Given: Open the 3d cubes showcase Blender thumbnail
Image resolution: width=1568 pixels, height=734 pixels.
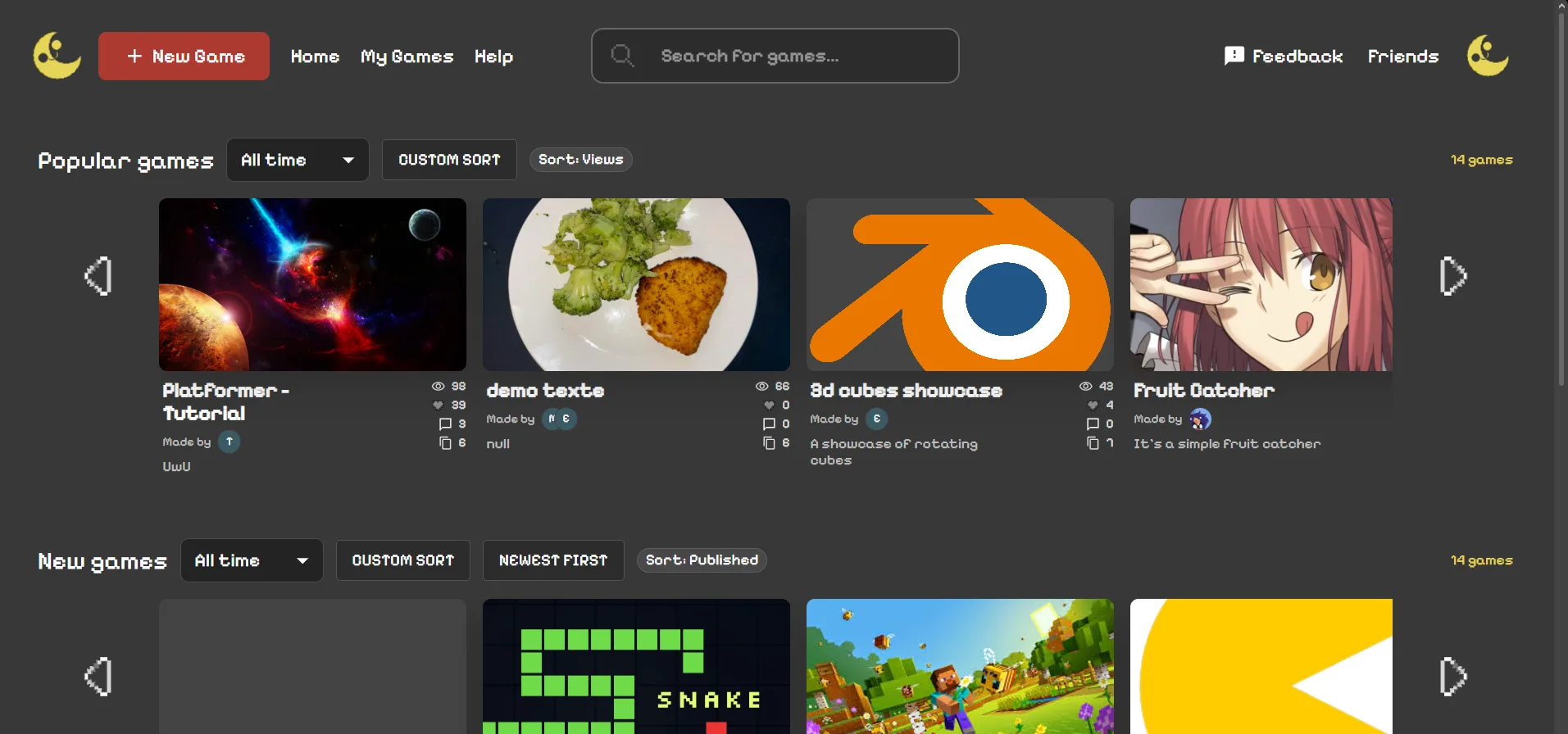Looking at the screenshot, I should pos(960,284).
